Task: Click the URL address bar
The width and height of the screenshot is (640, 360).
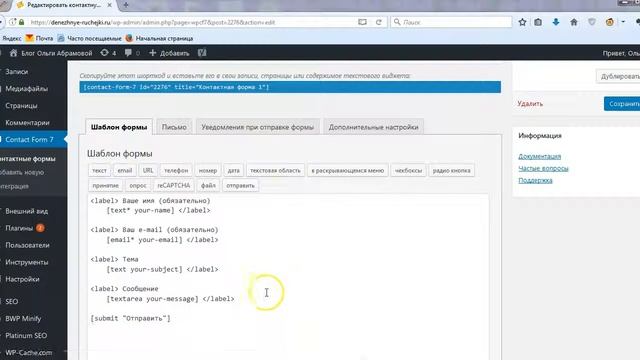Action: point(192,22)
